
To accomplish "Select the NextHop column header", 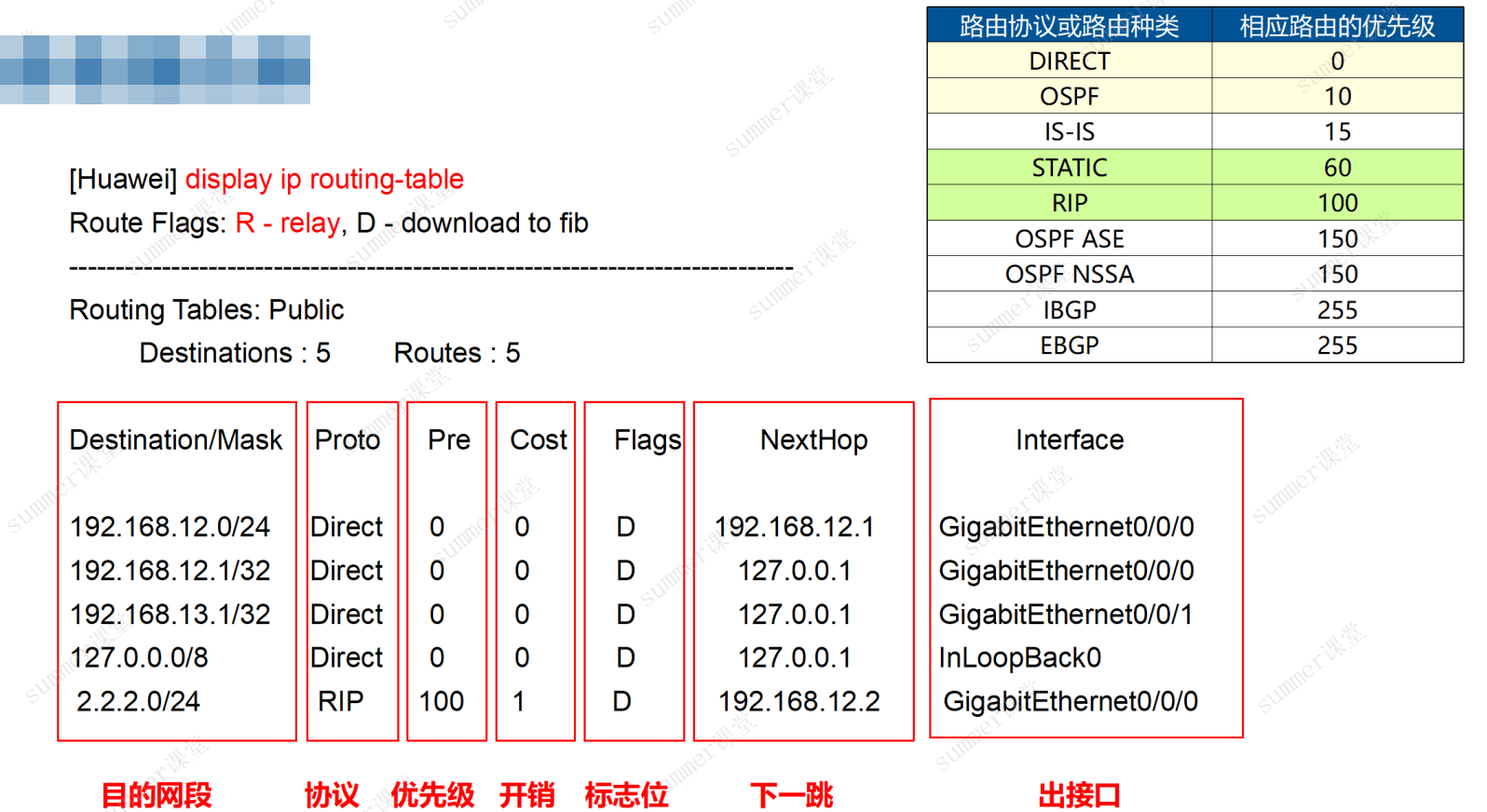I will click(x=814, y=440).
